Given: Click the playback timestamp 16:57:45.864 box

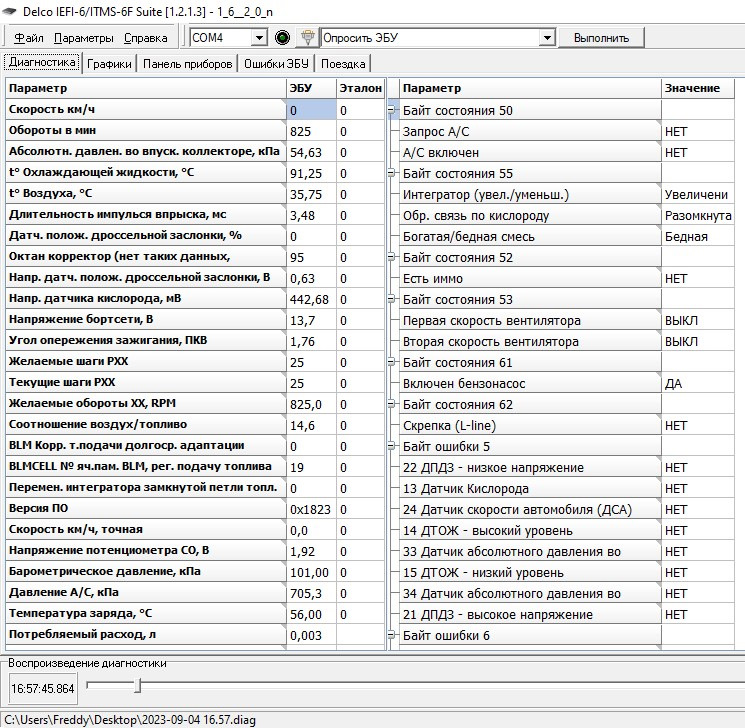Looking at the screenshot, I should [x=42, y=688].
